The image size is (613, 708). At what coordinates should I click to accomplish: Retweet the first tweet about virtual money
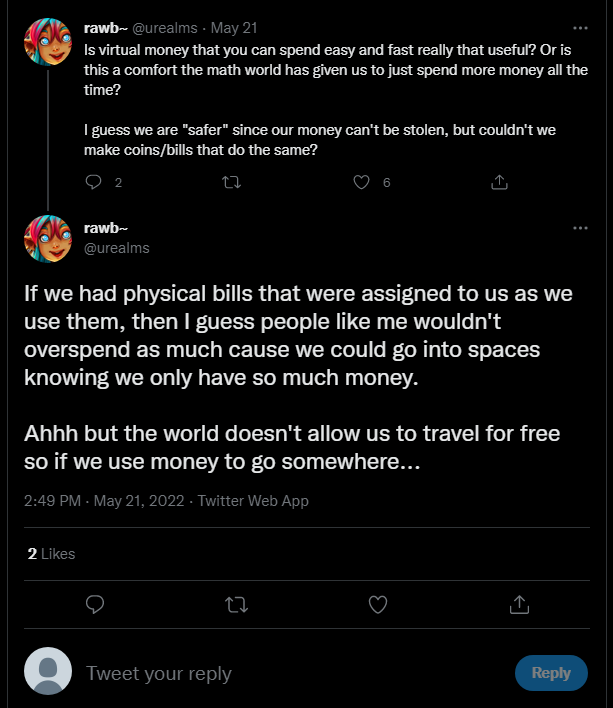tap(232, 182)
